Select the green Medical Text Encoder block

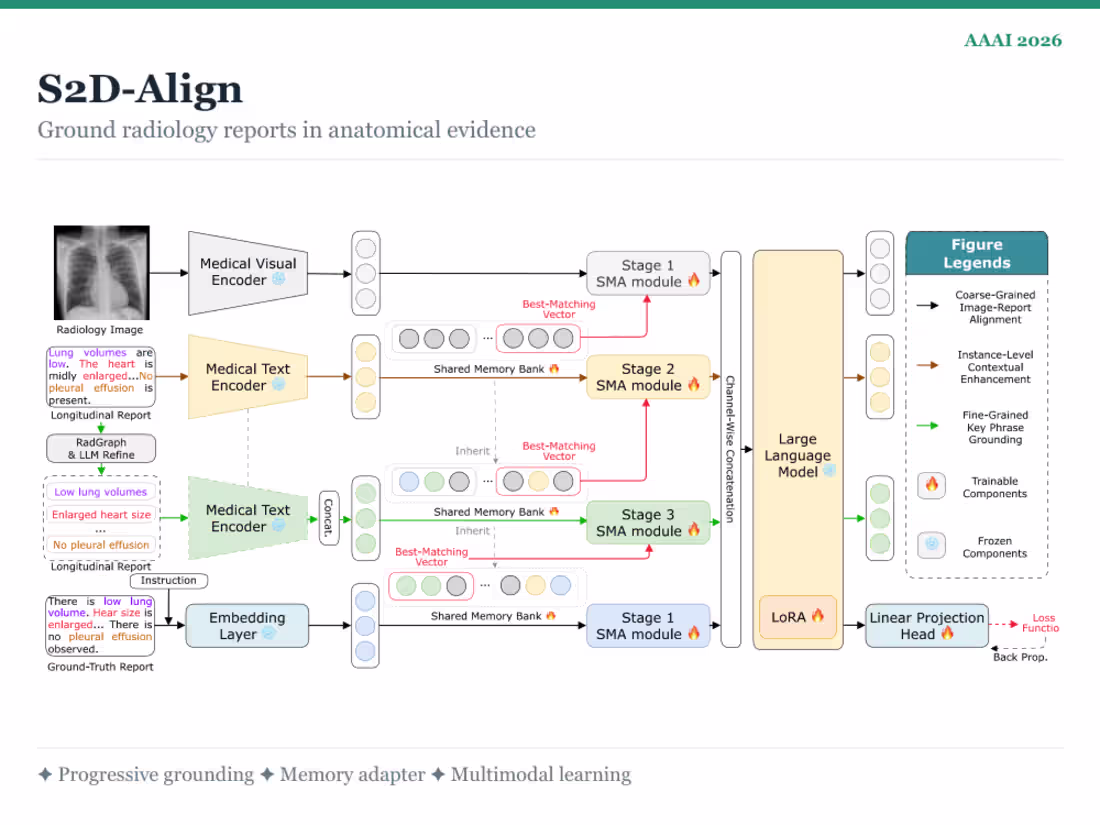(x=248, y=518)
